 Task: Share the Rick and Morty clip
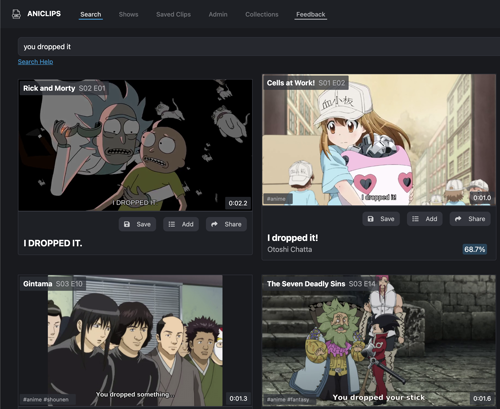226,224
